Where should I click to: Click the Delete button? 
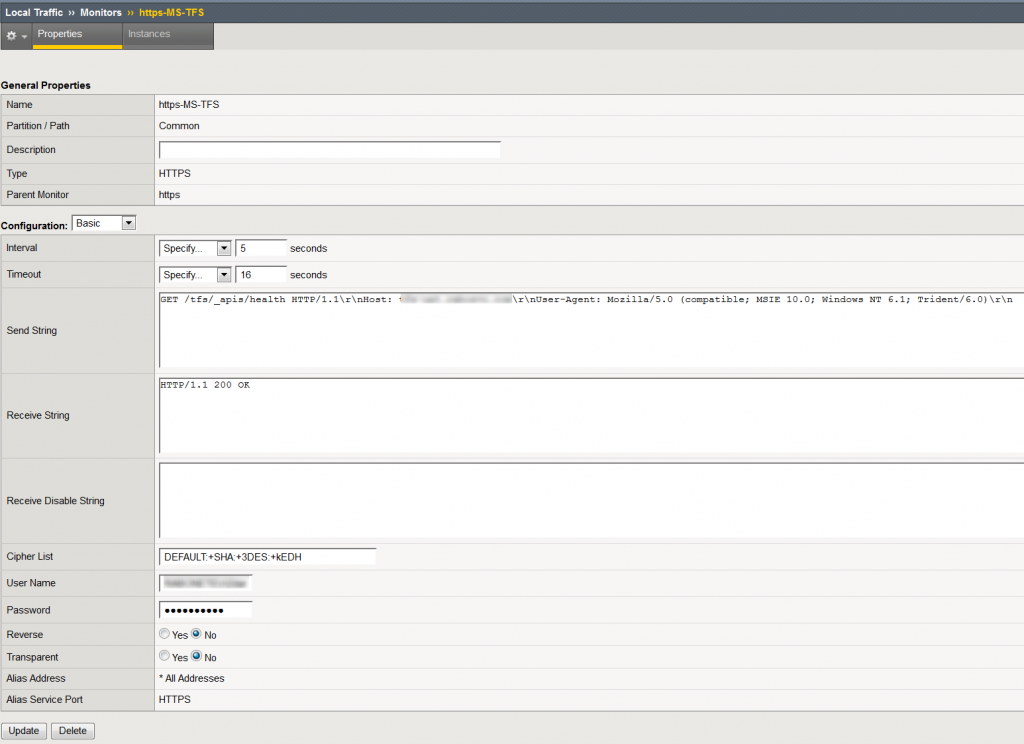[x=72, y=731]
